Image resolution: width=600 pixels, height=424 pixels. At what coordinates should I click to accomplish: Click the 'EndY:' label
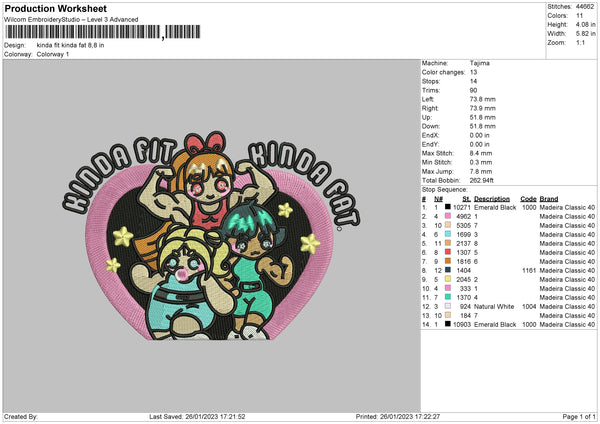(430, 144)
